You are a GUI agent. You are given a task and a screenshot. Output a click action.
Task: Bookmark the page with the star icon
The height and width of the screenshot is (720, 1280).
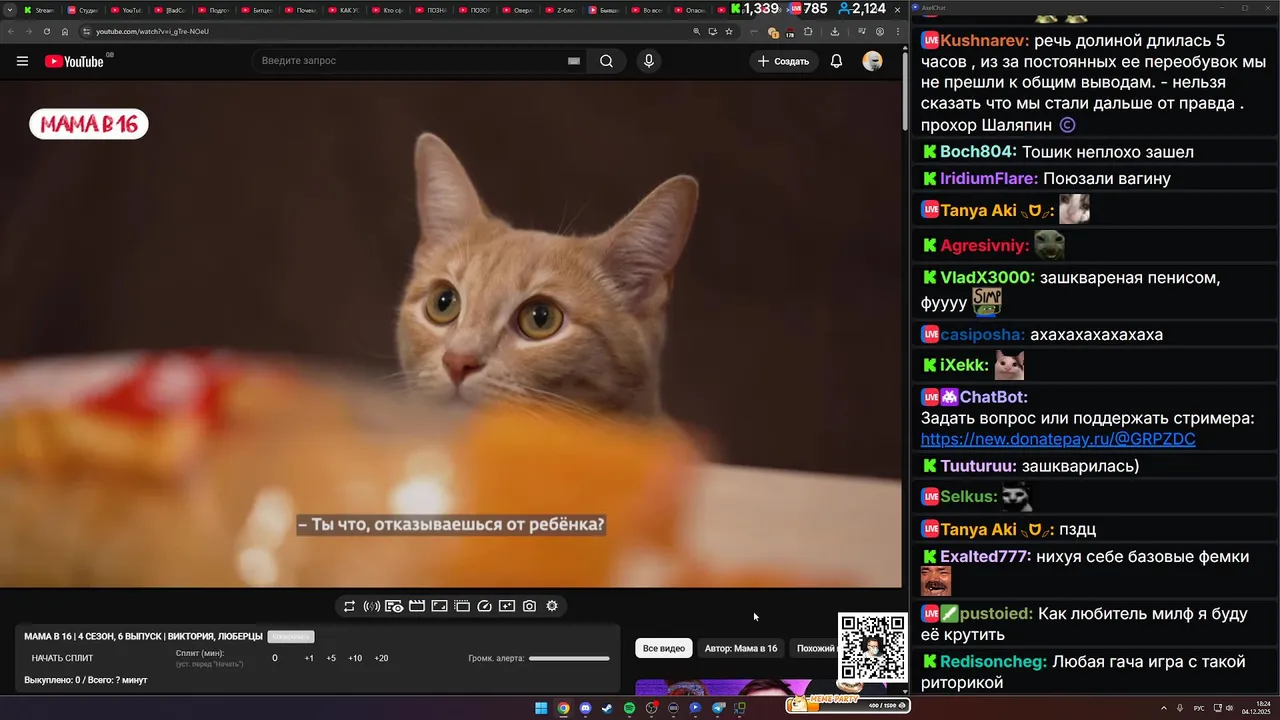[x=729, y=32]
